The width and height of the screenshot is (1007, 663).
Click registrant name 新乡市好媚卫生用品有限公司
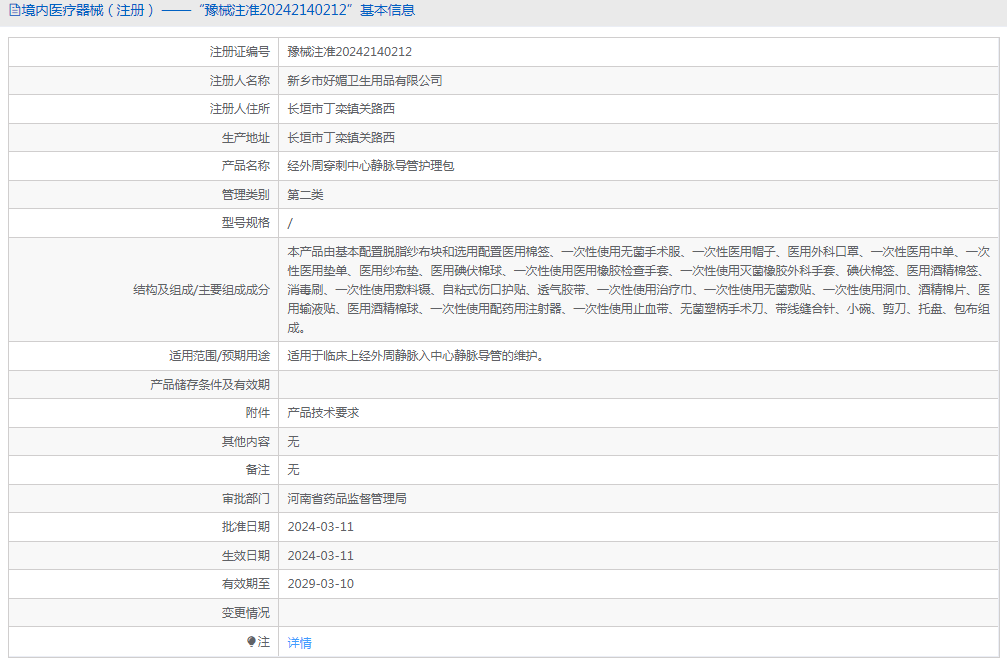(x=365, y=80)
